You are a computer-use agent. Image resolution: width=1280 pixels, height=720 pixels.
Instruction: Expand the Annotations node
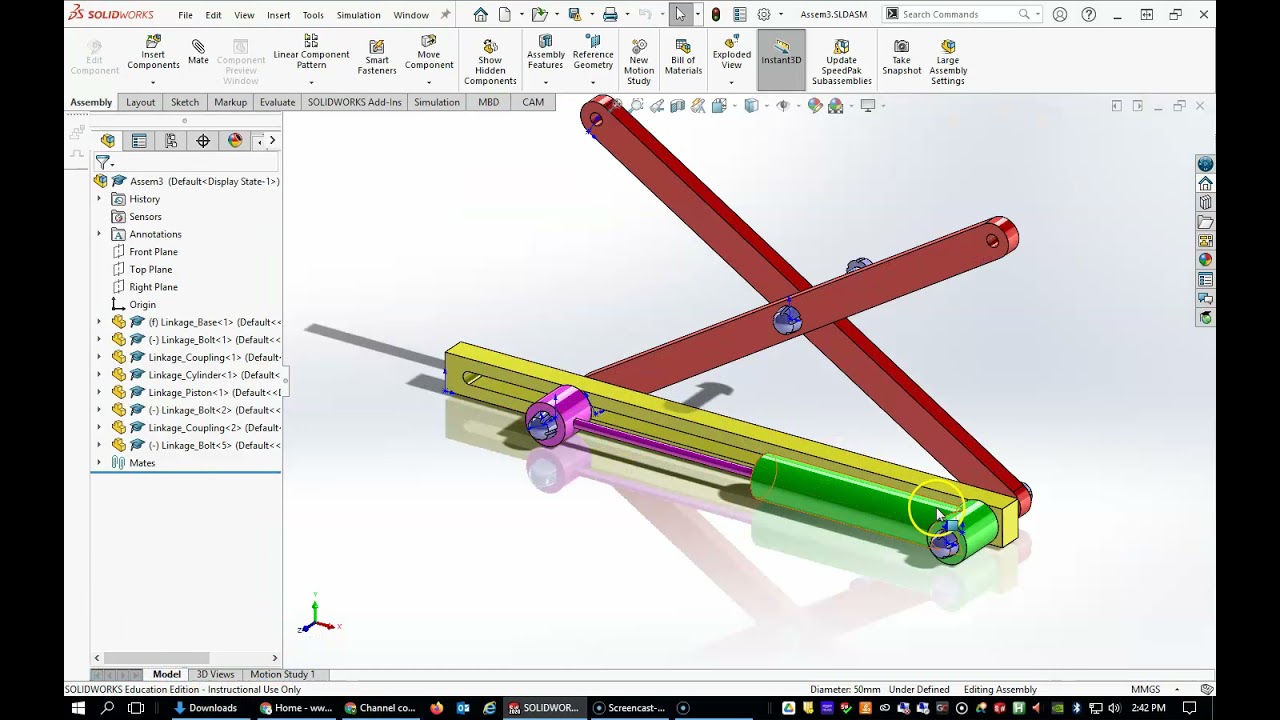[99, 234]
